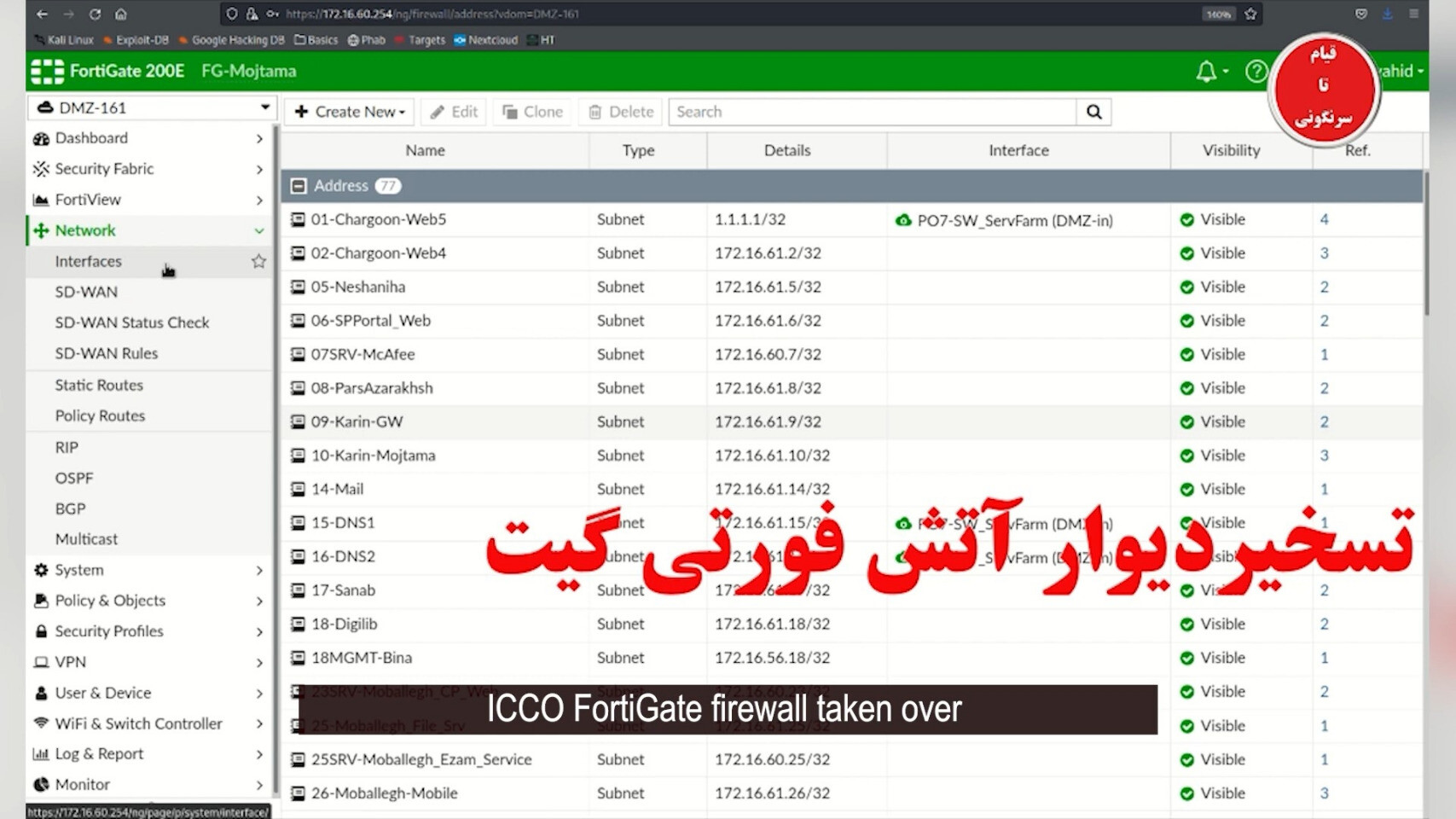Click the Edit button
Viewport: 1456px width, 819px height.
[x=454, y=112]
